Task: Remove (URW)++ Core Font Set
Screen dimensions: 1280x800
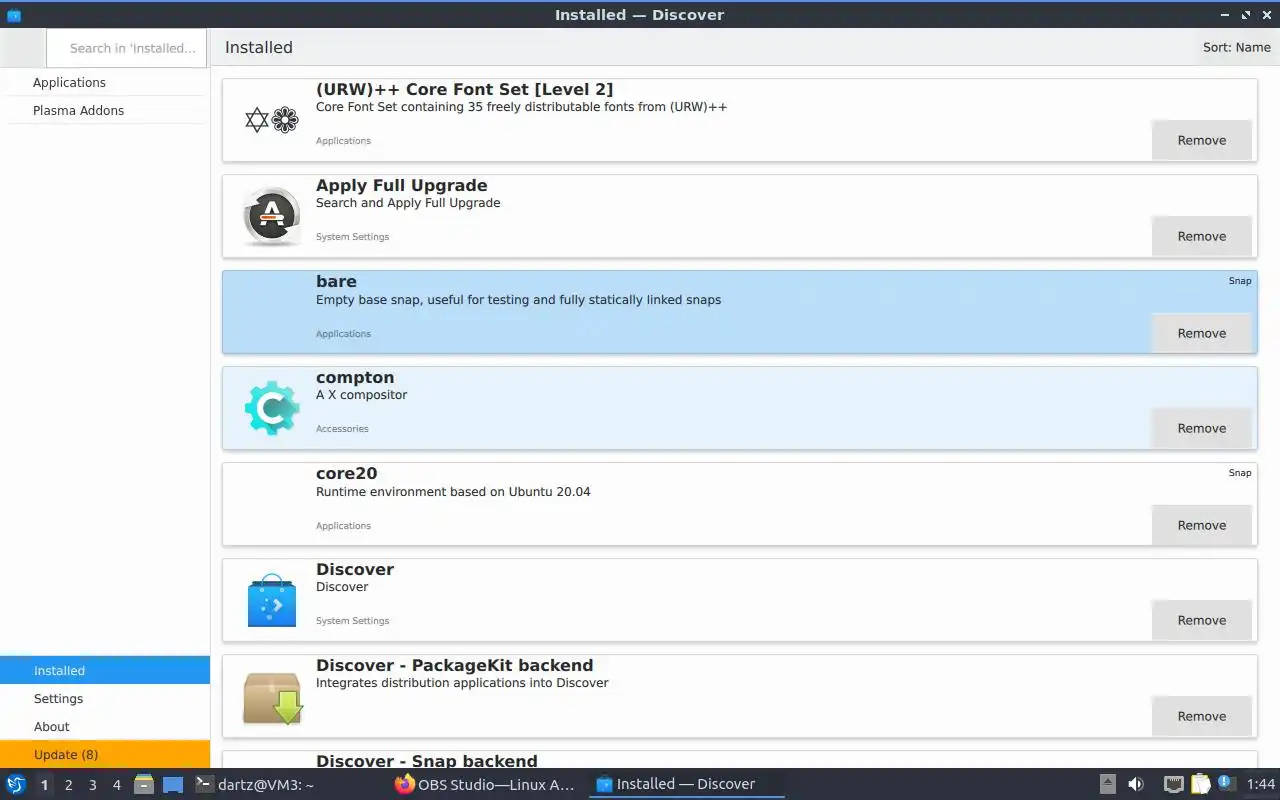Action: click(1202, 140)
